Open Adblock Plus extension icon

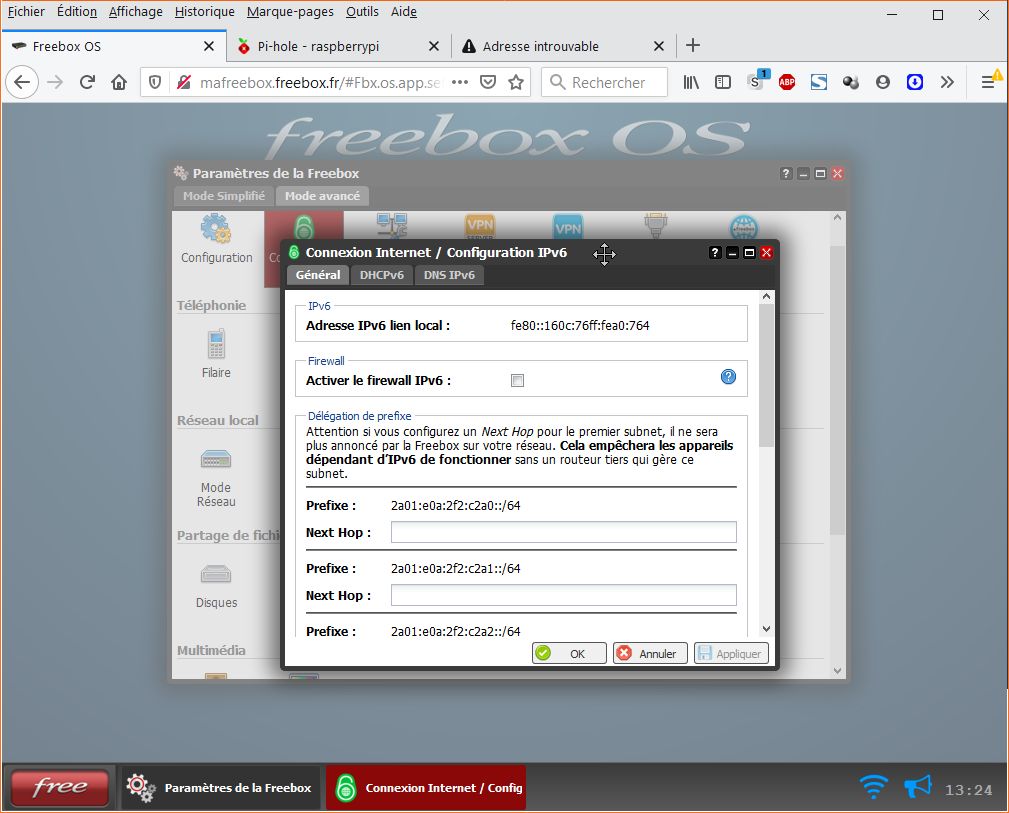pos(787,82)
